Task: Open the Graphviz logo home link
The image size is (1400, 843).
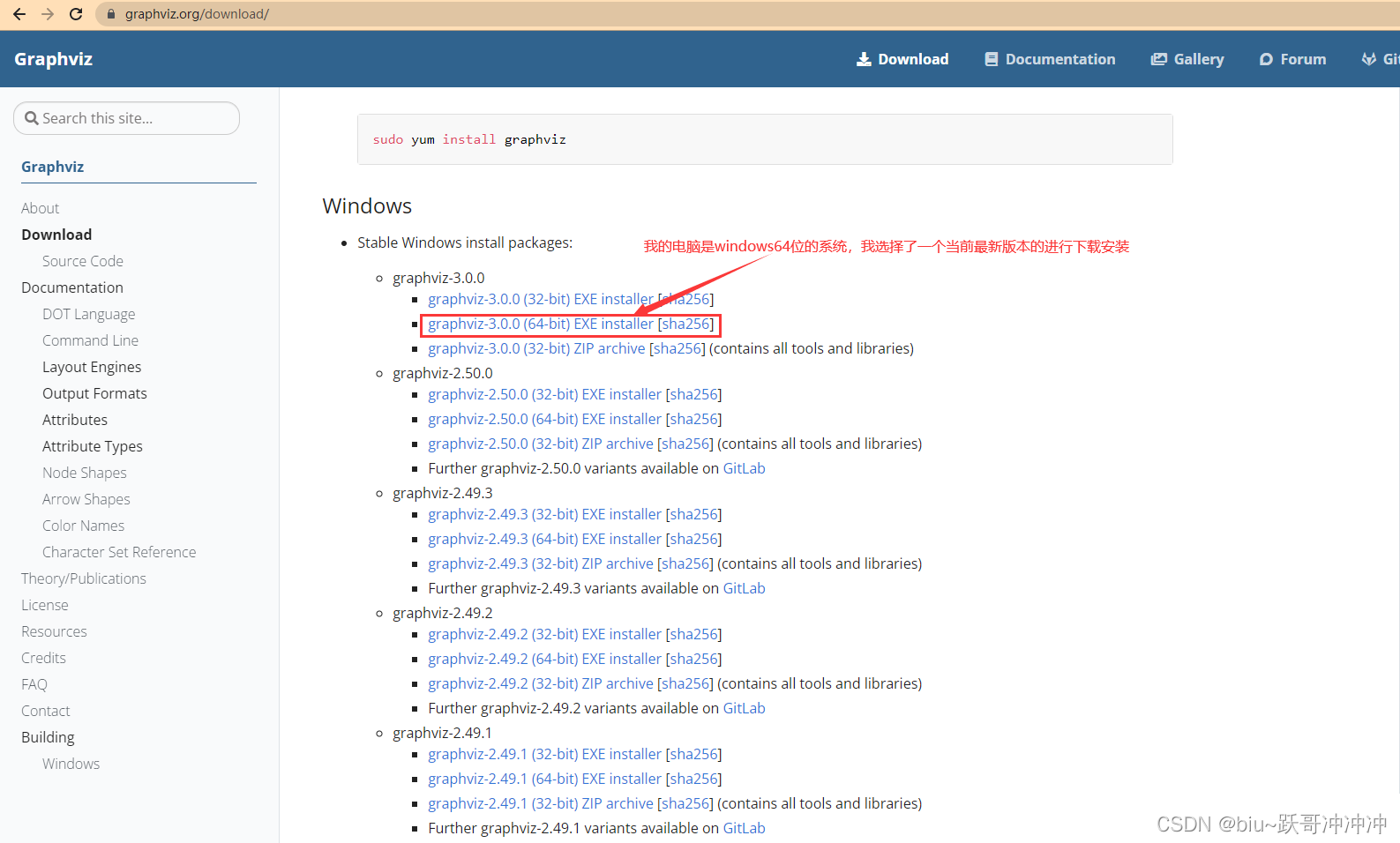Action: coord(54,59)
